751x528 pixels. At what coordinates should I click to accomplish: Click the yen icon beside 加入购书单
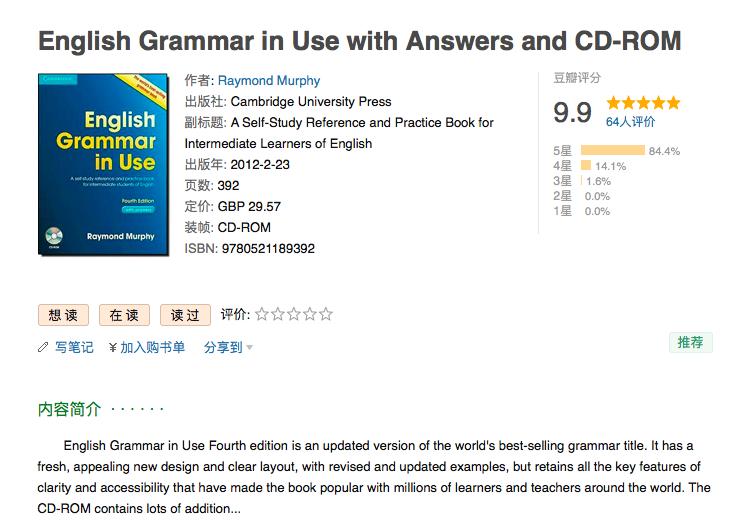pos(113,348)
